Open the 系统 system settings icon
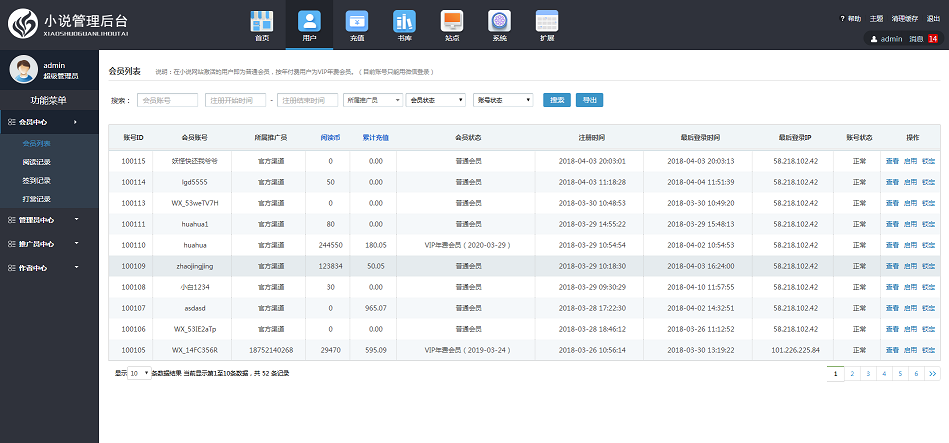This screenshot has width=949, height=443. [499, 23]
